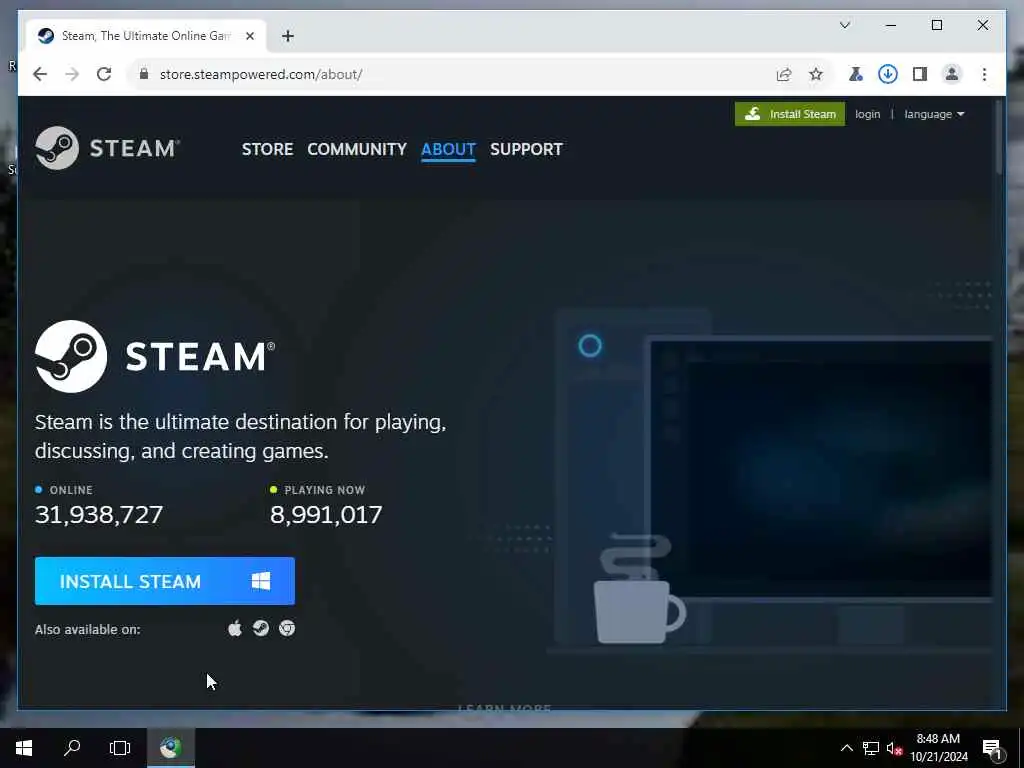Open the notification center icon

(992, 749)
